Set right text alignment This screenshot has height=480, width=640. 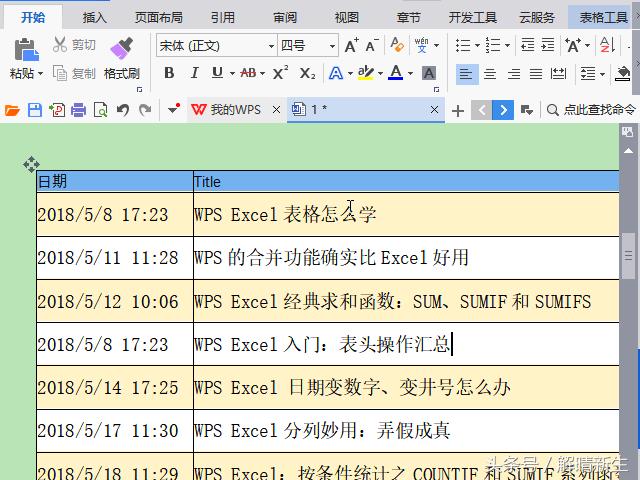point(513,74)
